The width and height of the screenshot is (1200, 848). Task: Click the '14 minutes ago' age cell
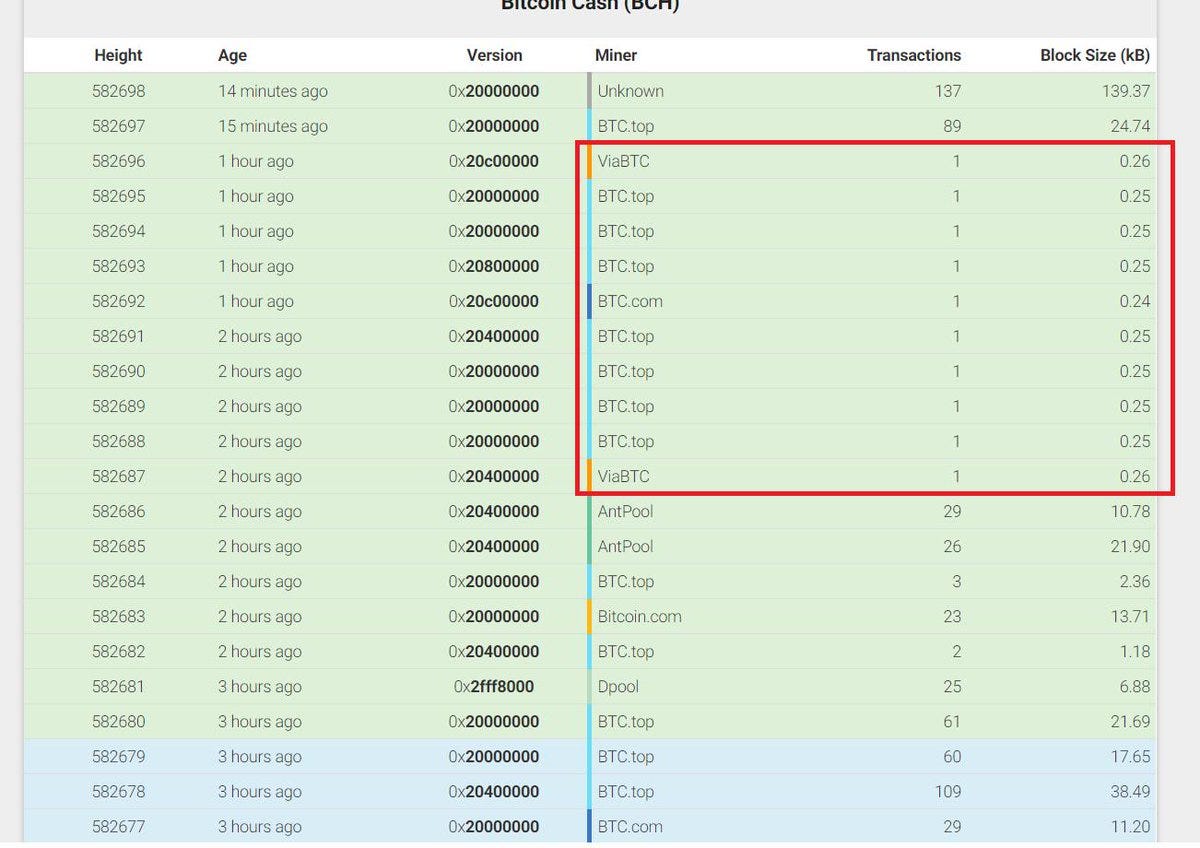tap(273, 91)
